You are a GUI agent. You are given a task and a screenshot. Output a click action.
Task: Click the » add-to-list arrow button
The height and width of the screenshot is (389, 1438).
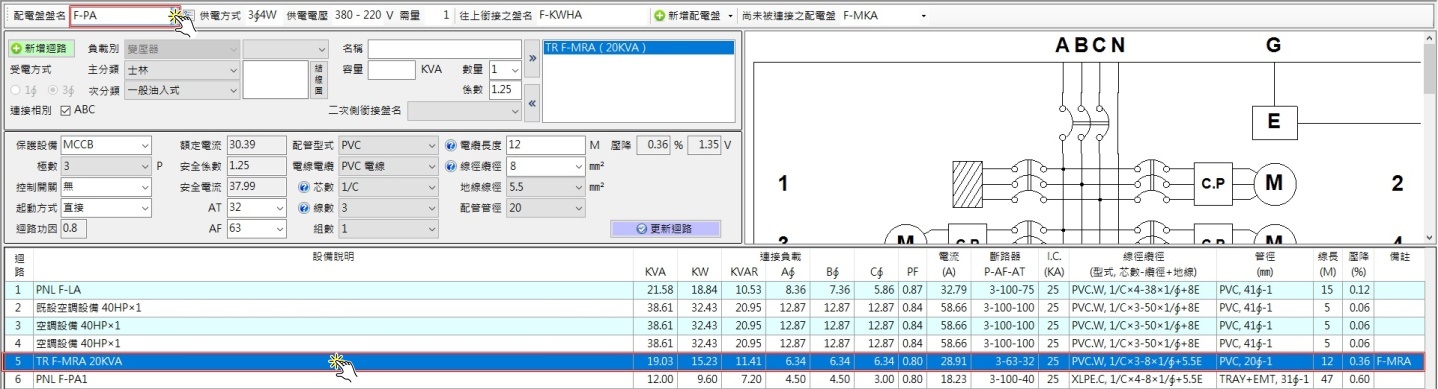(532, 58)
